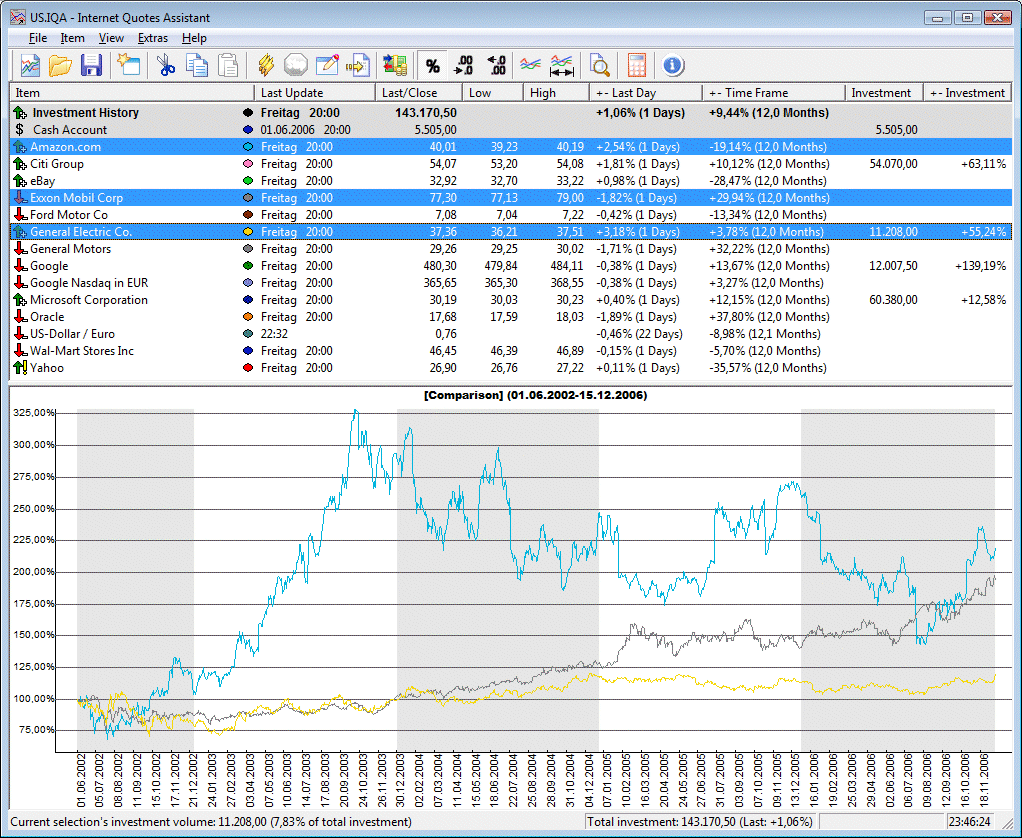Click the Save floppy disk icon

[92, 66]
